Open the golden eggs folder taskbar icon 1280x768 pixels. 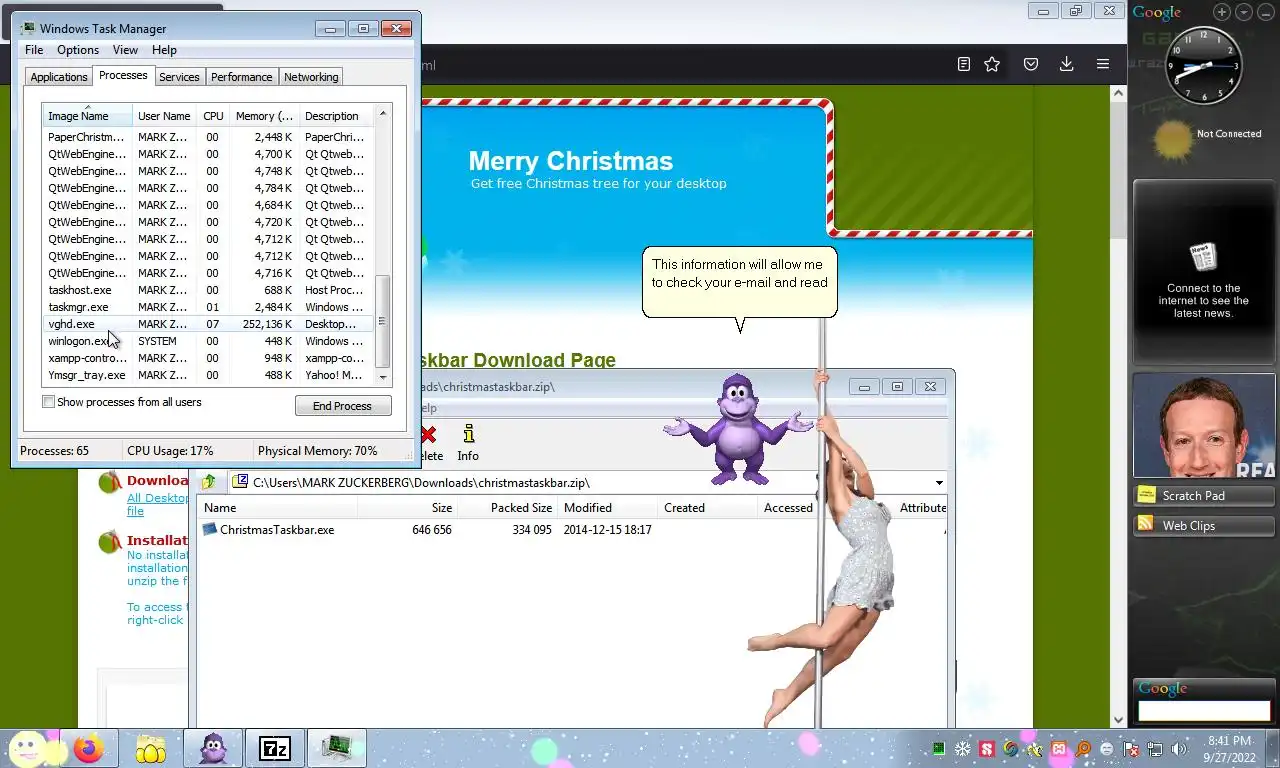pos(150,748)
